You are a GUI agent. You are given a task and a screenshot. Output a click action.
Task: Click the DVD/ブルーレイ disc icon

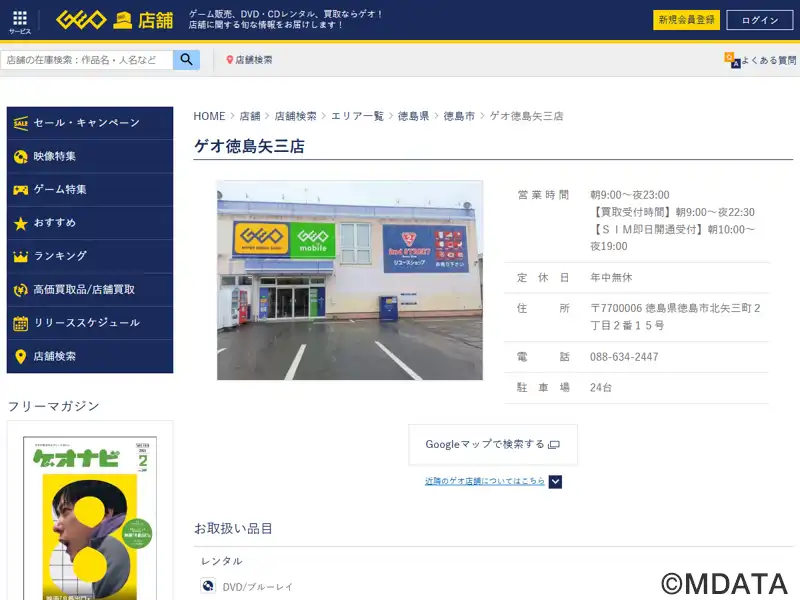(x=208, y=586)
